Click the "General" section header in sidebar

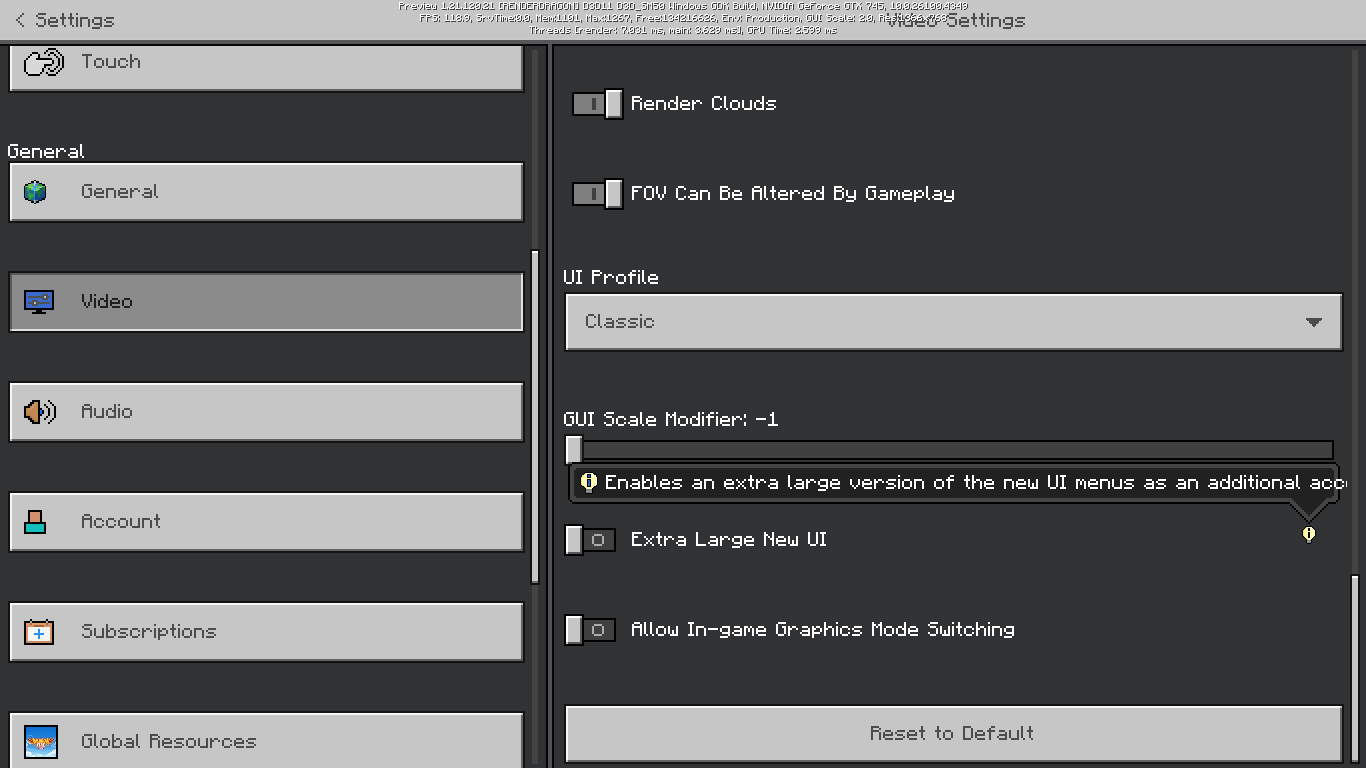coord(46,152)
